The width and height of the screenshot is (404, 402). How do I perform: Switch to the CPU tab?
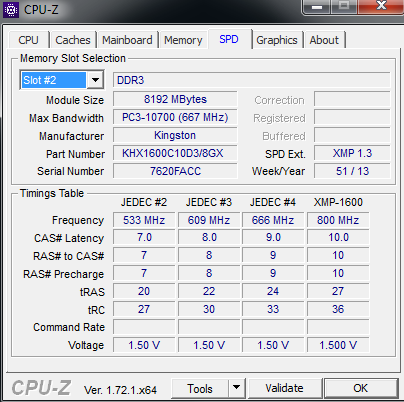(29, 40)
